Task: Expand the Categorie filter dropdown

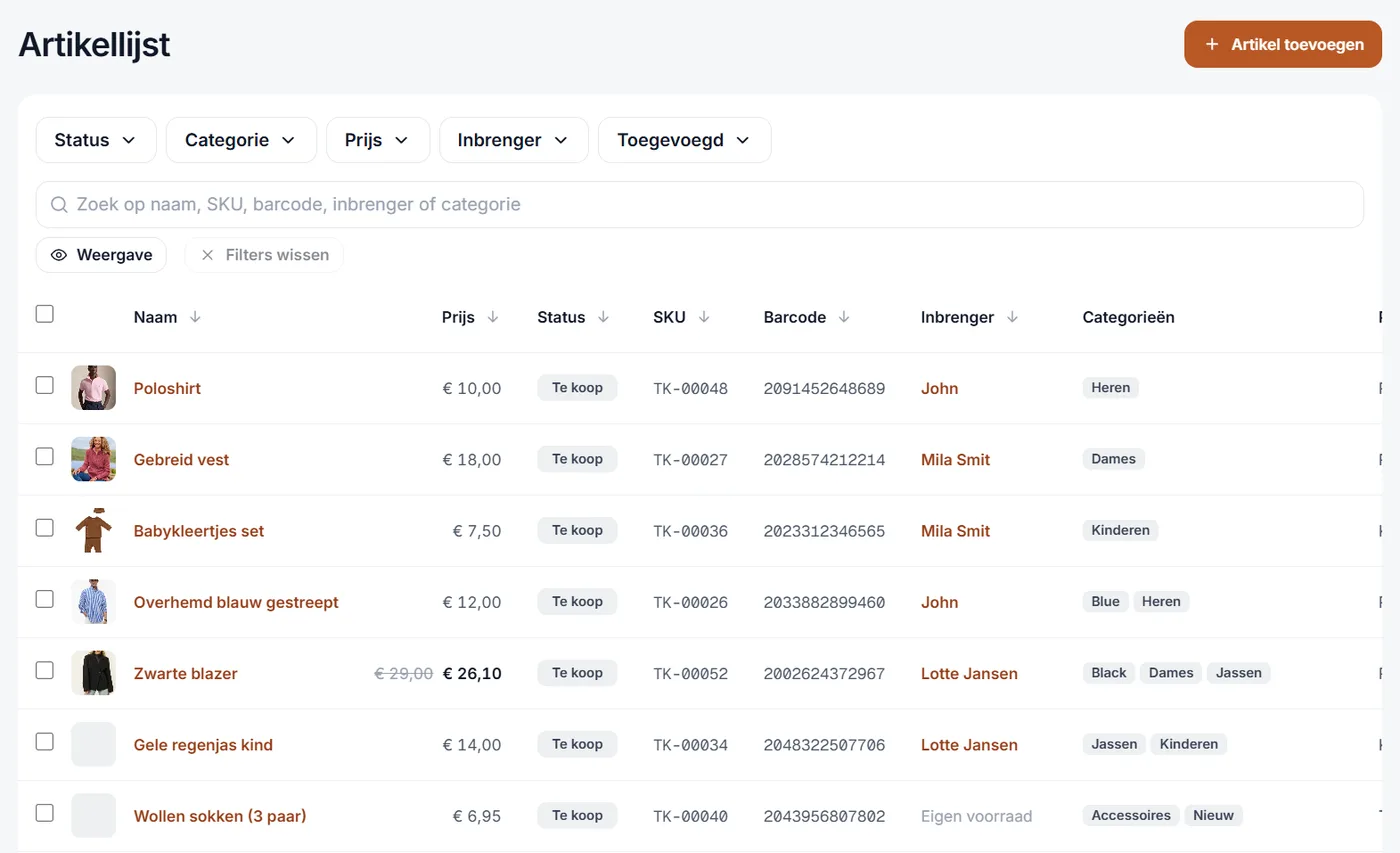Action: (241, 140)
